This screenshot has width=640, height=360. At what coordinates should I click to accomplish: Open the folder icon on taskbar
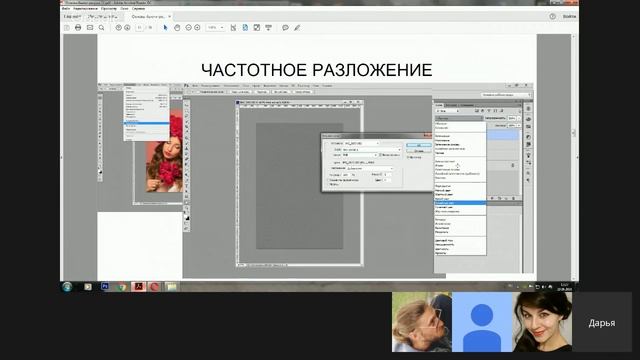pos(171,287)
